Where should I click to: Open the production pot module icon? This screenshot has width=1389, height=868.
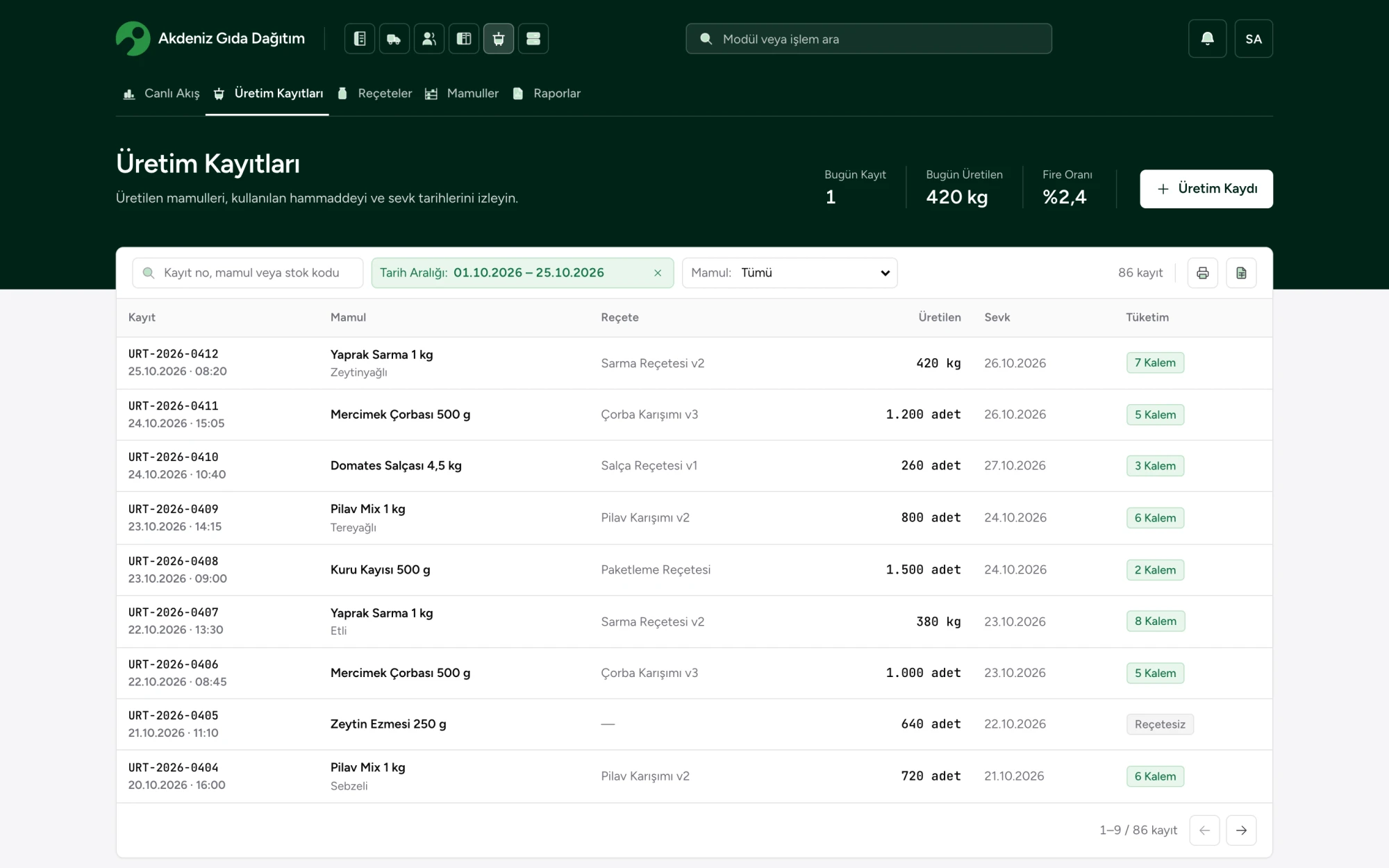[499, 39]
